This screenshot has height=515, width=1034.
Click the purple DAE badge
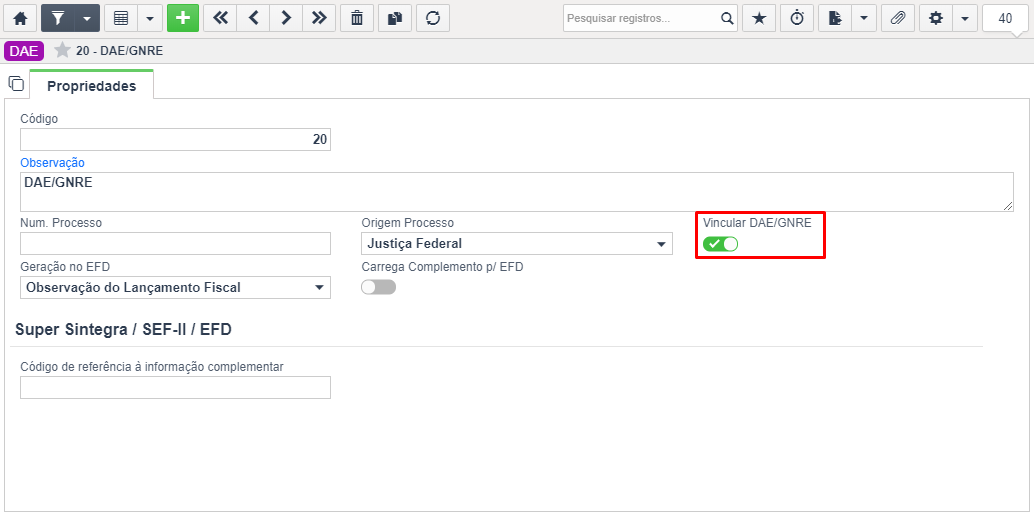click(x=24, y=51)
